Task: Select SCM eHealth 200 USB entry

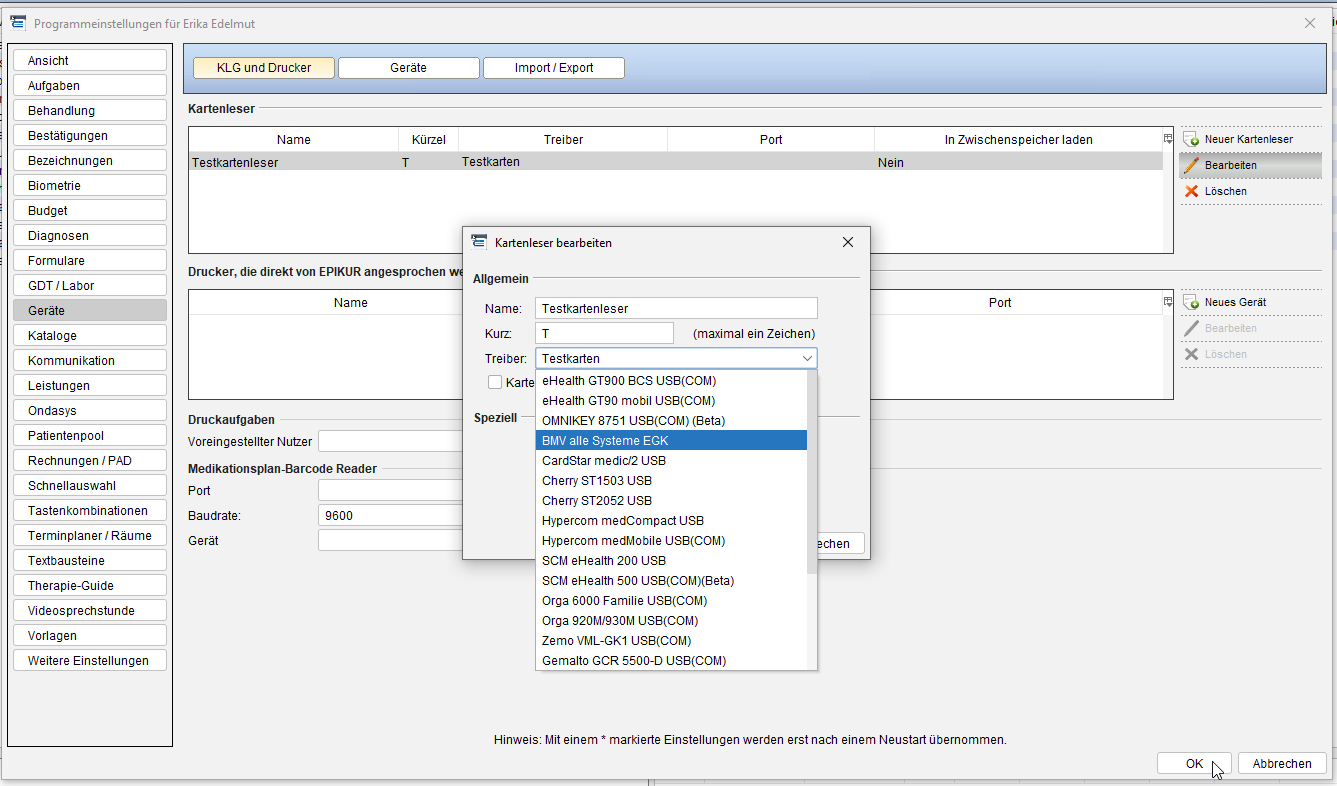Action: (671, 560)
